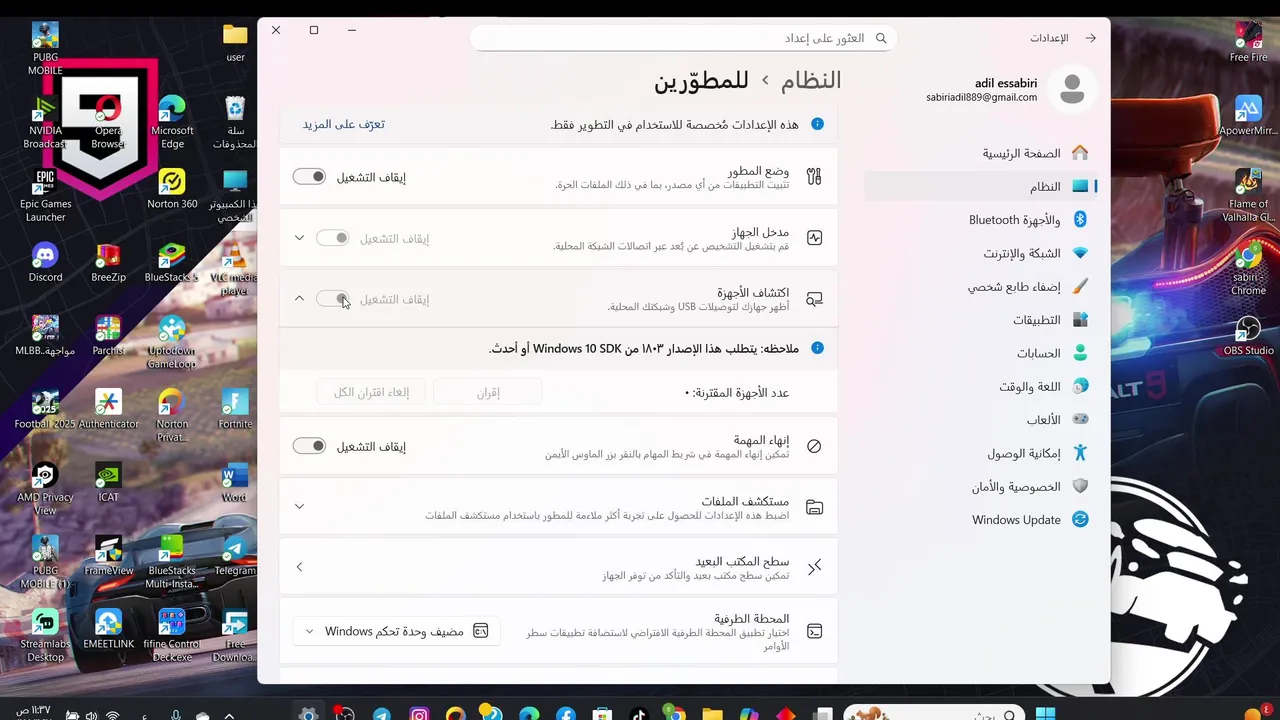The height and width of the screenshot is (720, 1280).
Task: Open ApowerMirror desktop shortcut
Action: (1248, 115)
